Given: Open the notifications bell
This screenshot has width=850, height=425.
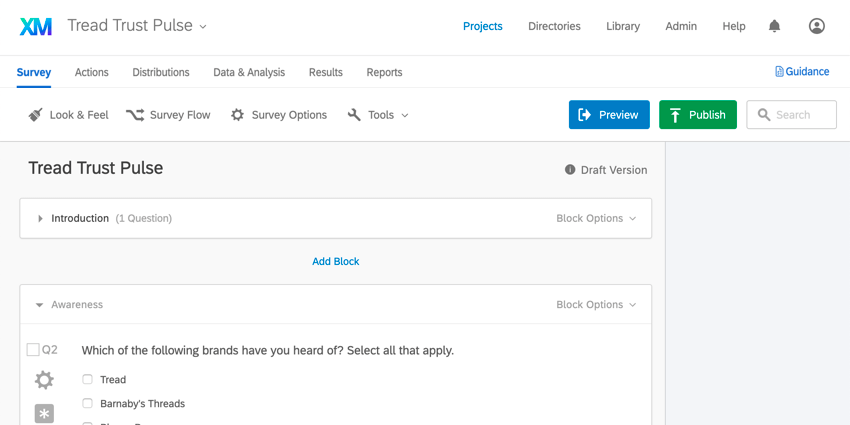Looking at the screenshot, I should click(775, 26).
